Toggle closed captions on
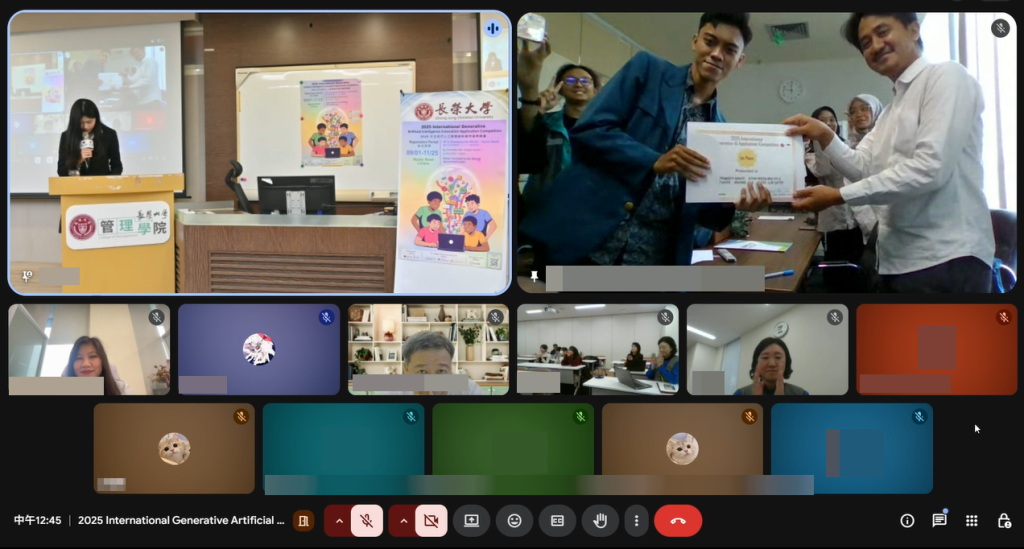 [x=557, y=521]
